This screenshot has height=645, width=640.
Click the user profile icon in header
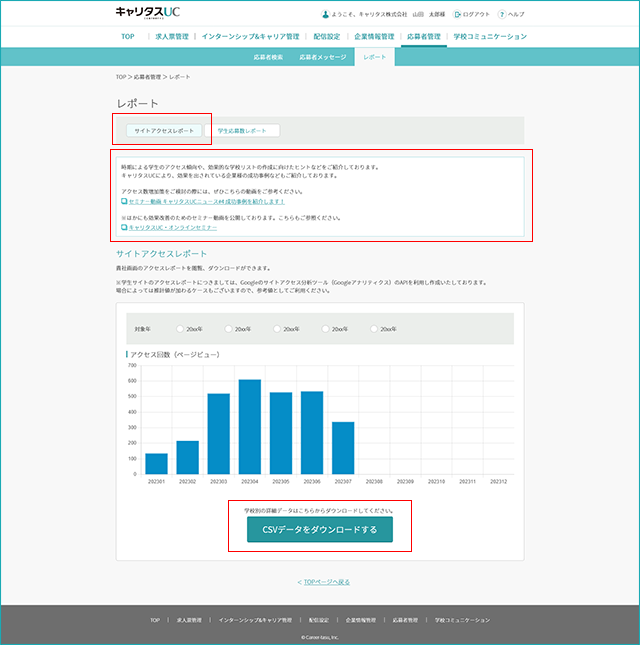(325, 14)
